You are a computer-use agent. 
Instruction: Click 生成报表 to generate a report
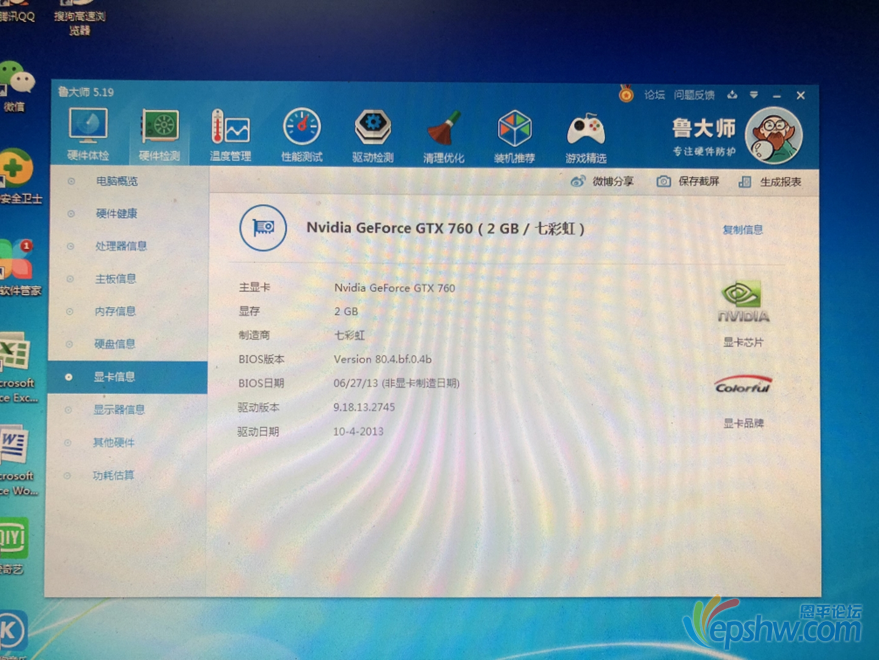(770, 182)
